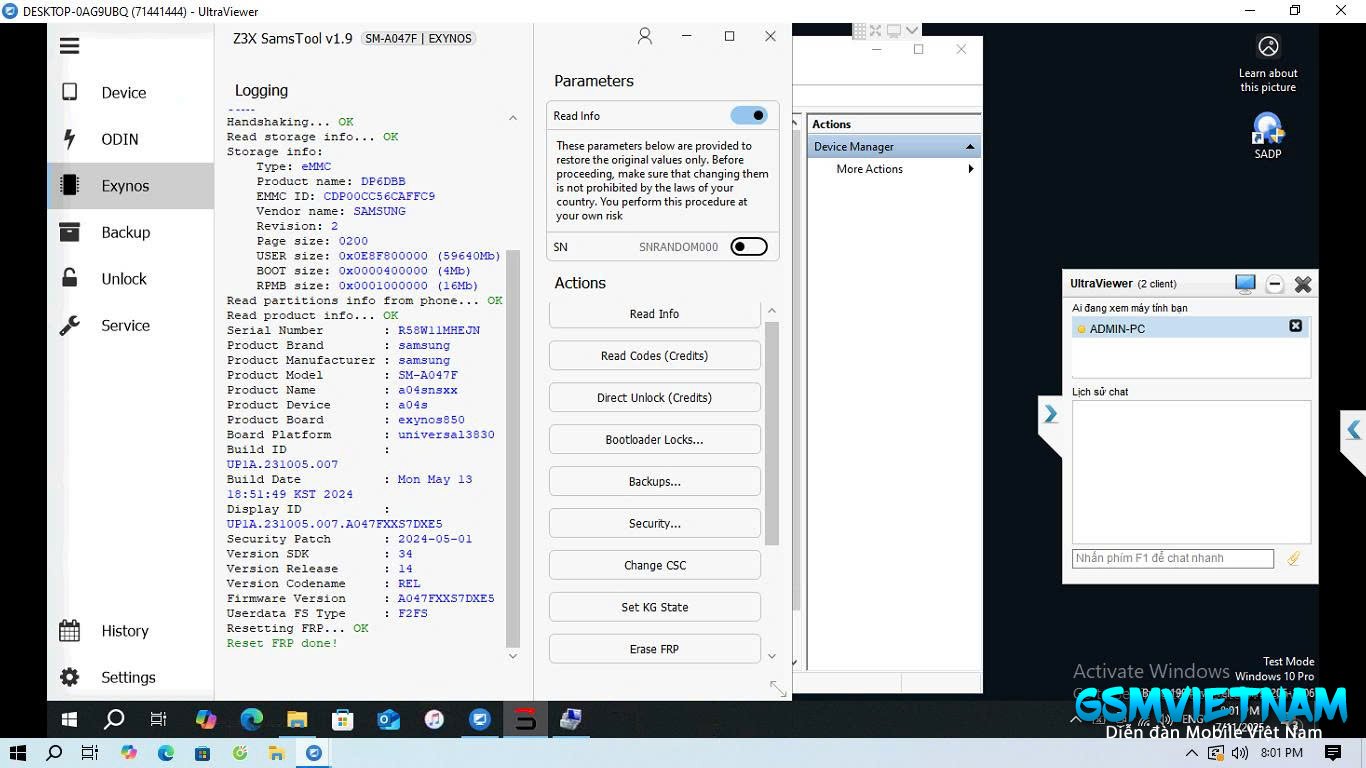The width and height of the screenshot is (1366, 768).
Task: Click the Actions list scrollbar thumb
Action: [771, 433]
